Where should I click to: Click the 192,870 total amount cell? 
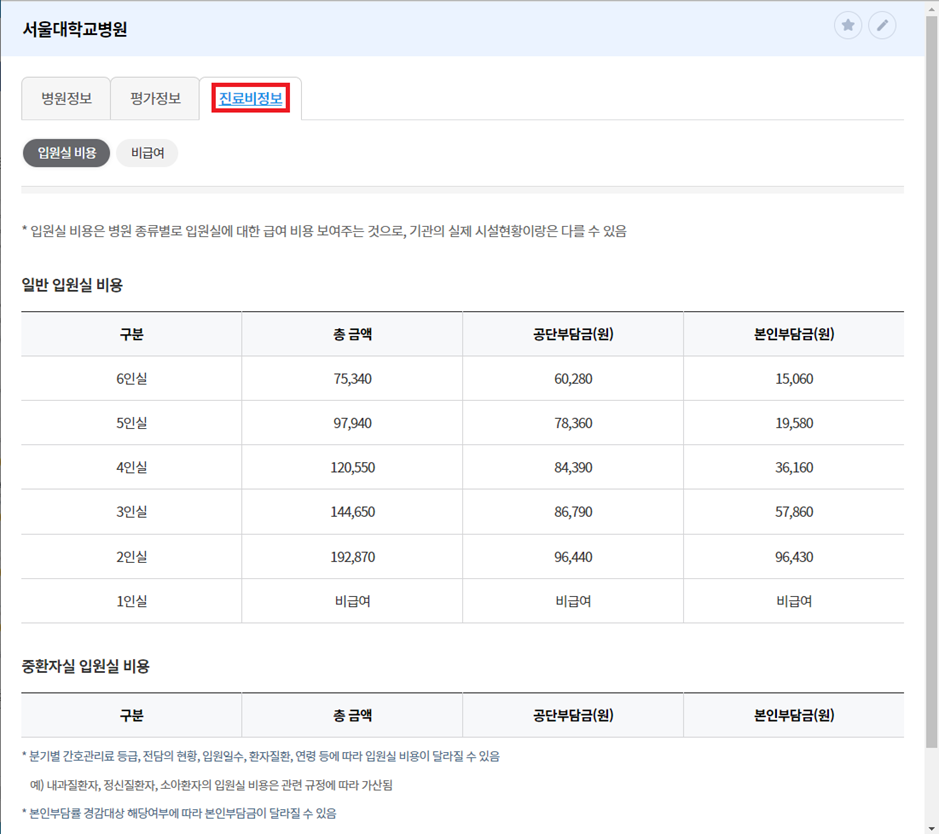(352, 557)
